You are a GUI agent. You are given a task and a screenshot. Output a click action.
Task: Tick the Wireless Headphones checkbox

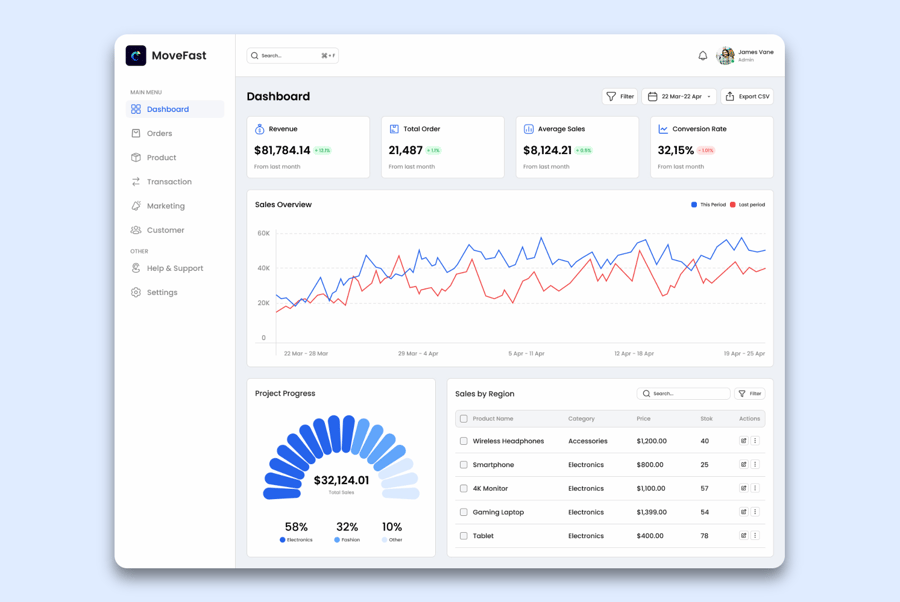point(463,441)
